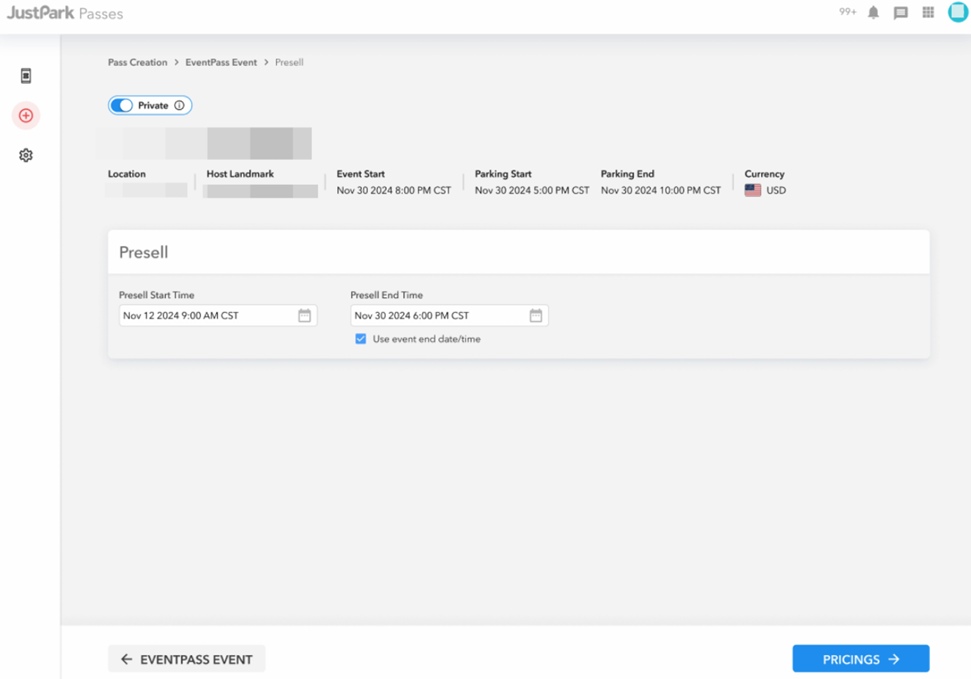Open the Presell Start Time calendar picker
The image size is (971, 679).
[304, 315]
